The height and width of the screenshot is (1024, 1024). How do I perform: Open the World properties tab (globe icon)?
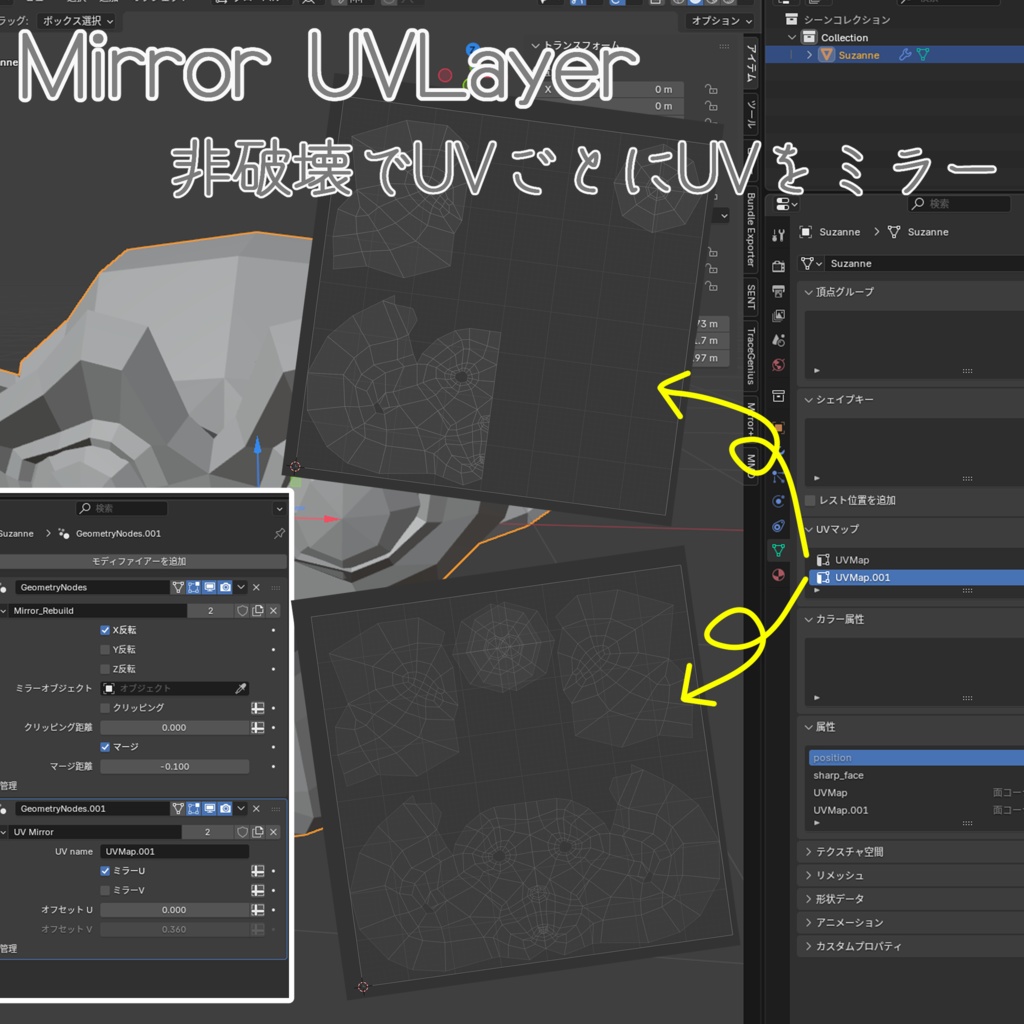click(778, 363)
